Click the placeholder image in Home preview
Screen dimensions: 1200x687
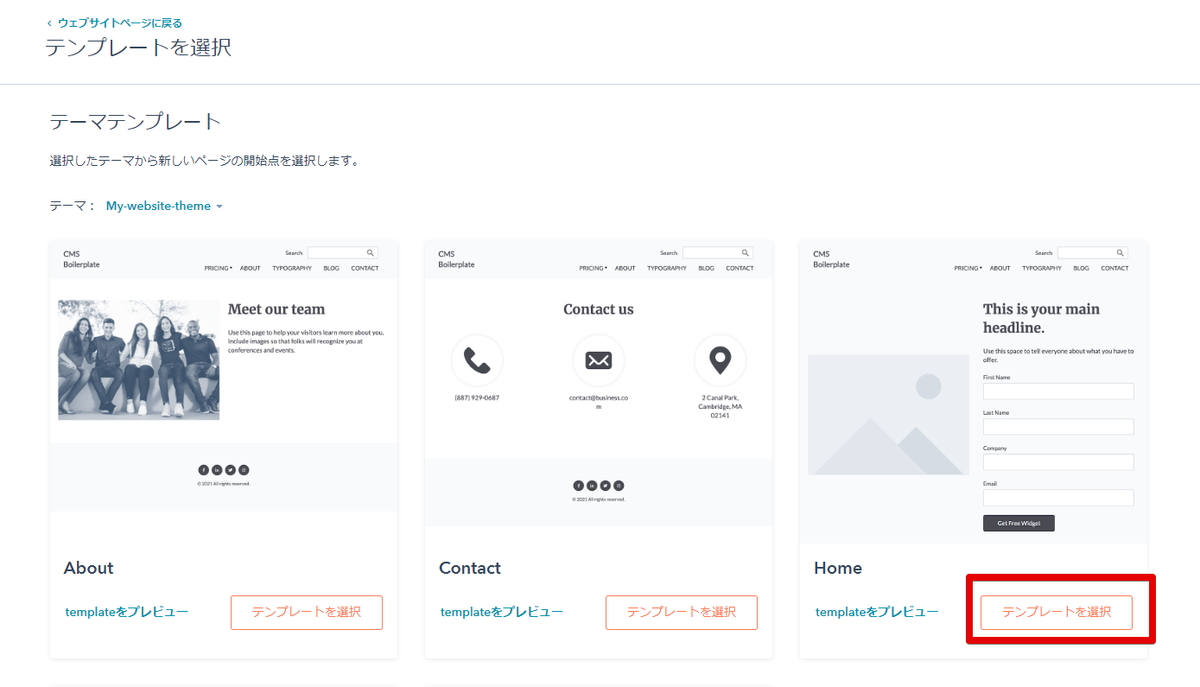(x=888, y=414)
